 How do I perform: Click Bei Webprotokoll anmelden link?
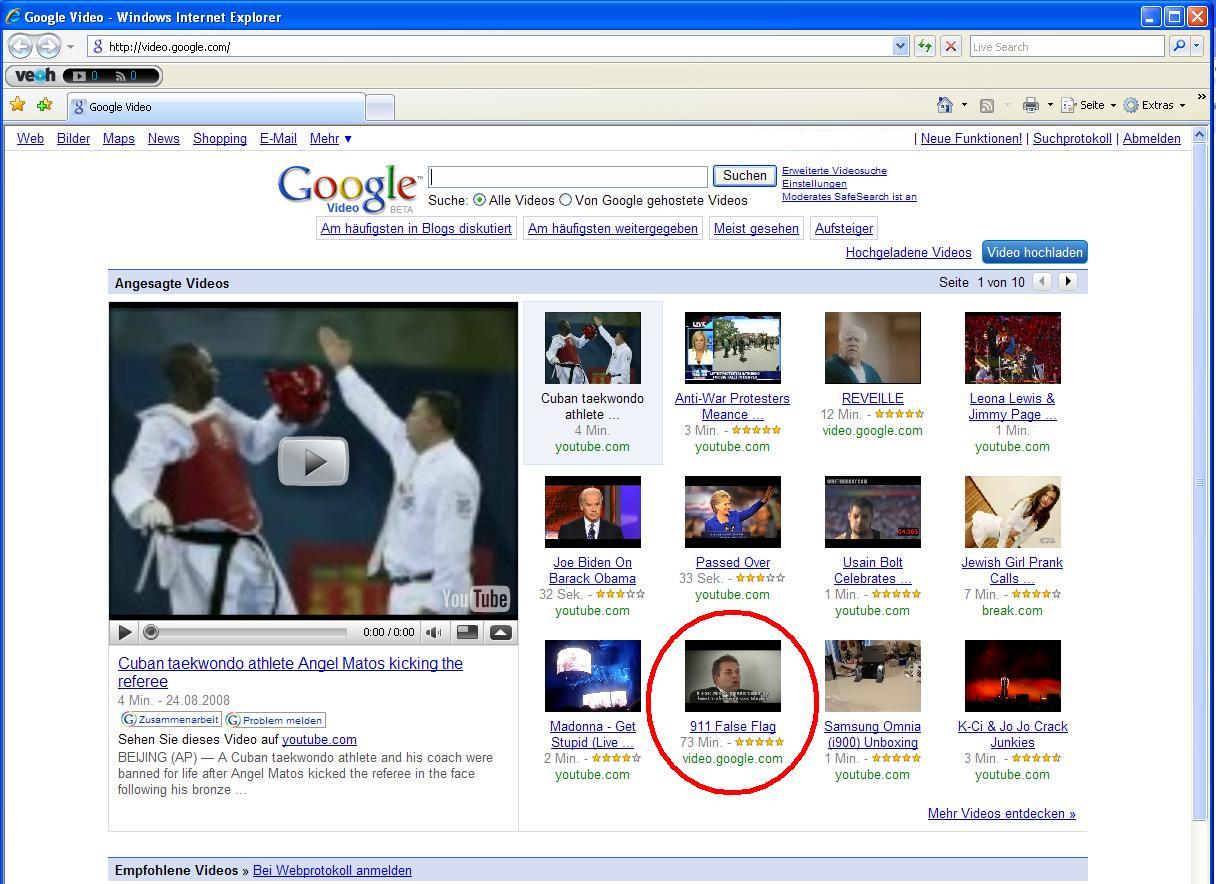(x=332, y=870)
